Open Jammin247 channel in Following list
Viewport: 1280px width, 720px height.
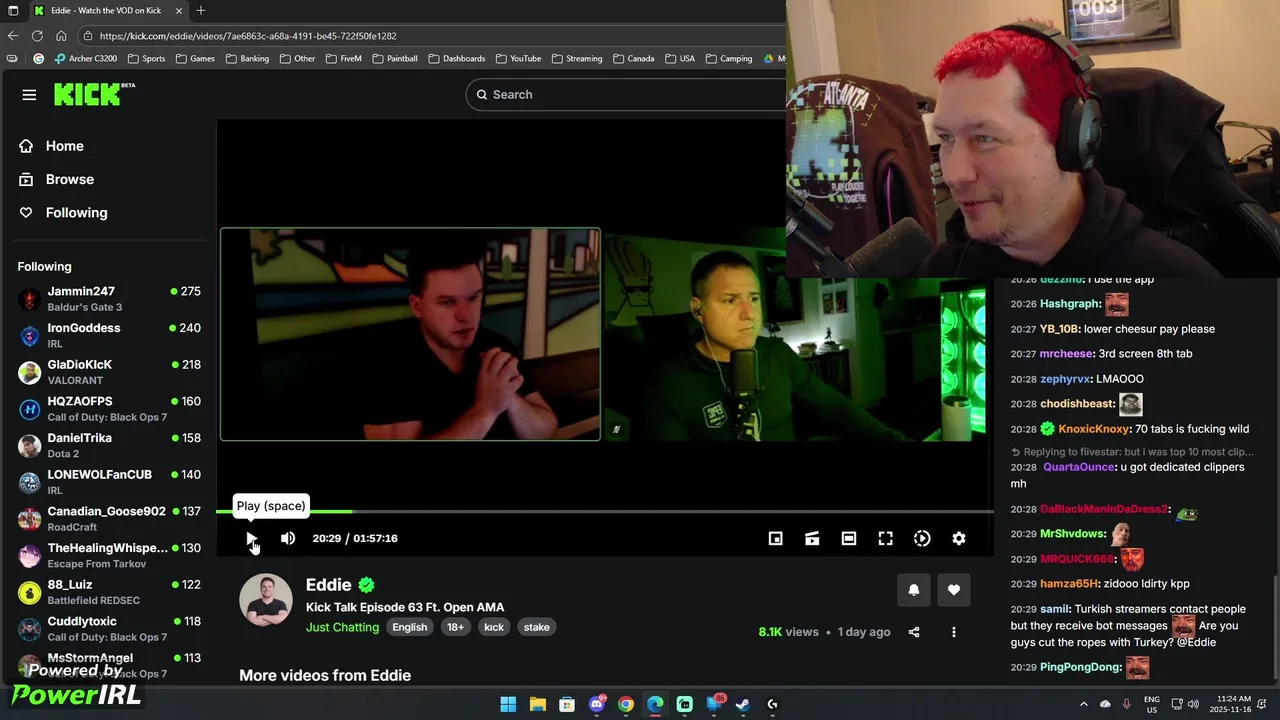pos(109,298)
